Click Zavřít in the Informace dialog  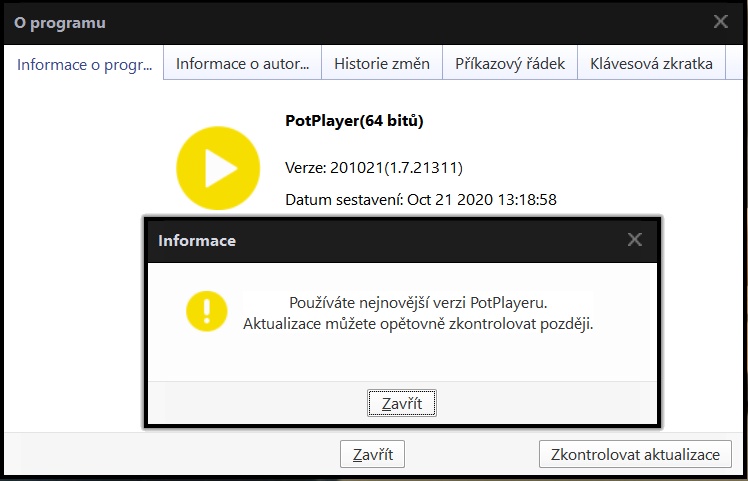pos(402,403)
